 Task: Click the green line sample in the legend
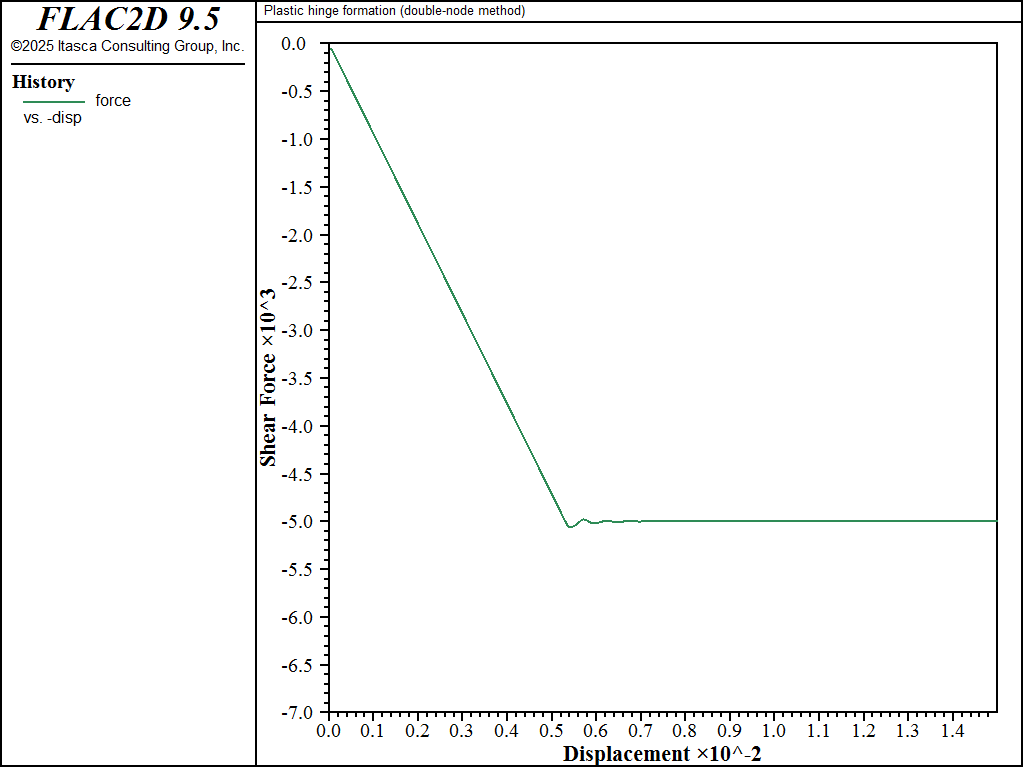[54, 102]
